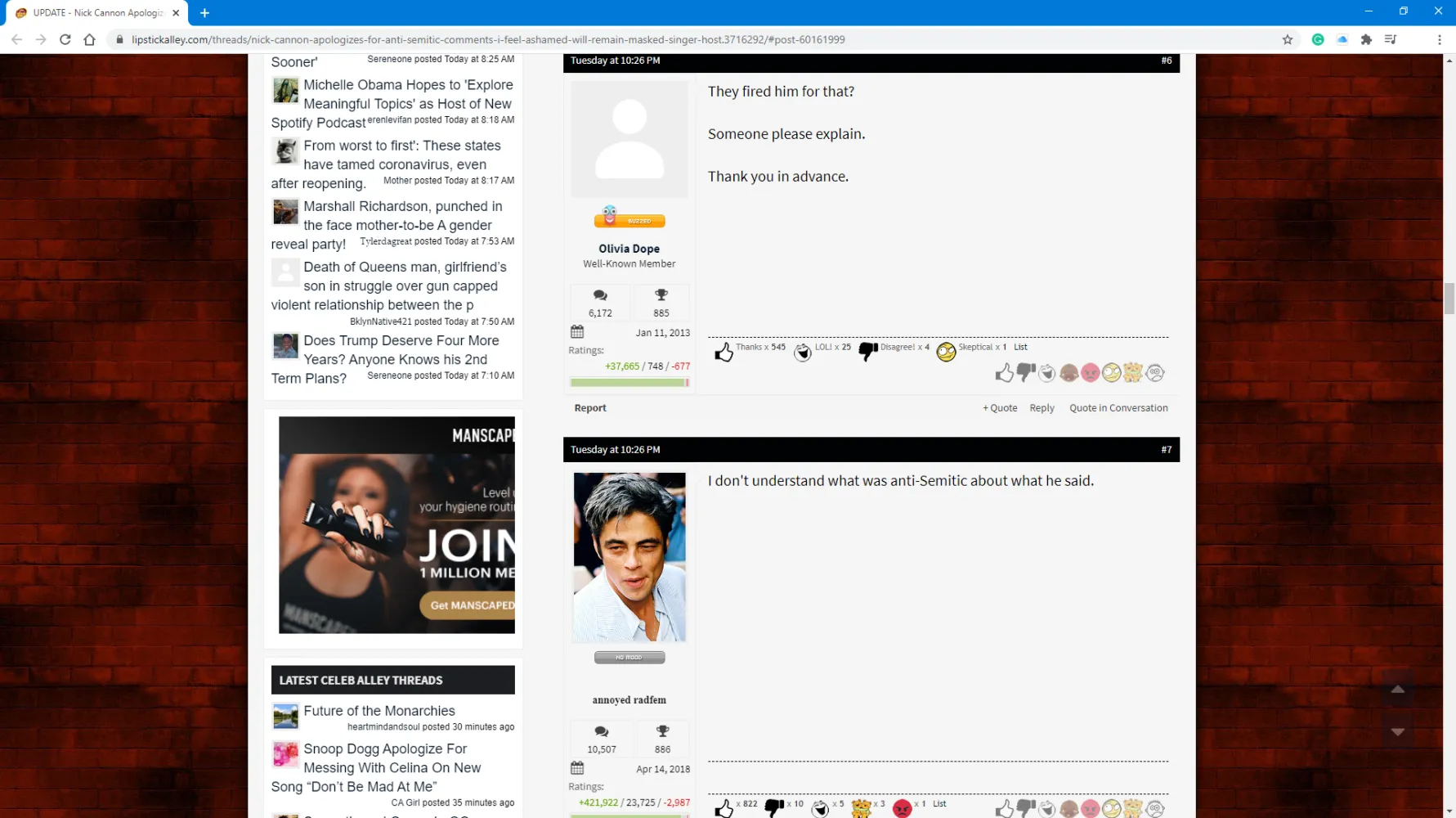Jump to page top with the up arrow
This screenshot has height=818, width=1456.
[x=1398, y=690]
